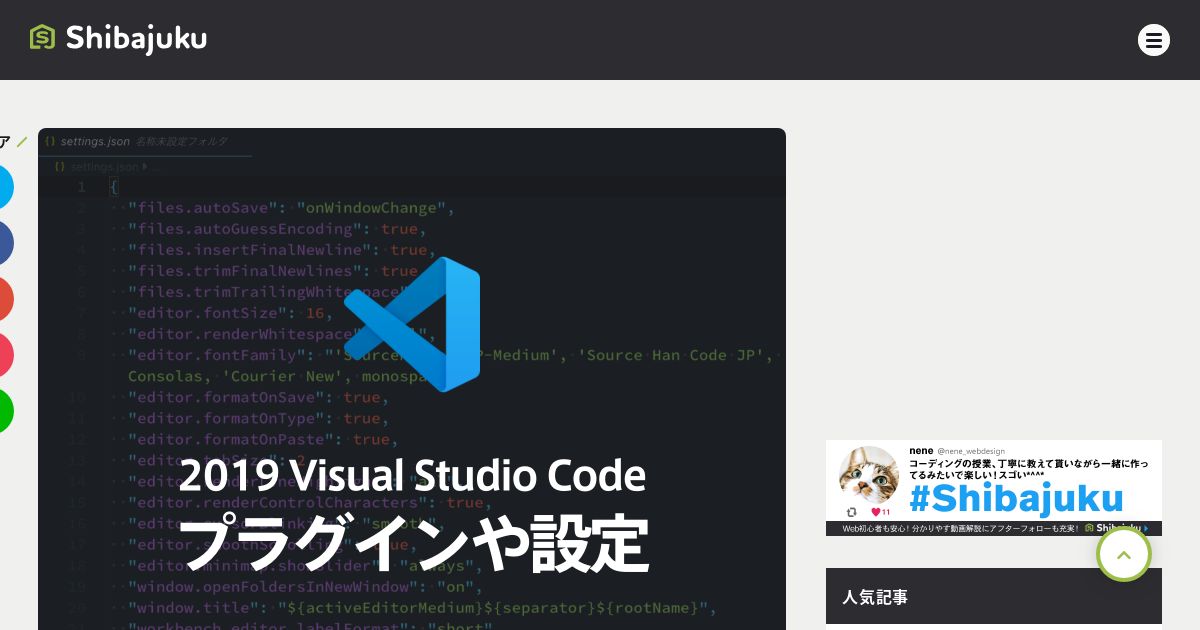Viewport: 1200px width, 630px height.
Task: Return to top with the green arrow button
Action: tap(1124, 554)
